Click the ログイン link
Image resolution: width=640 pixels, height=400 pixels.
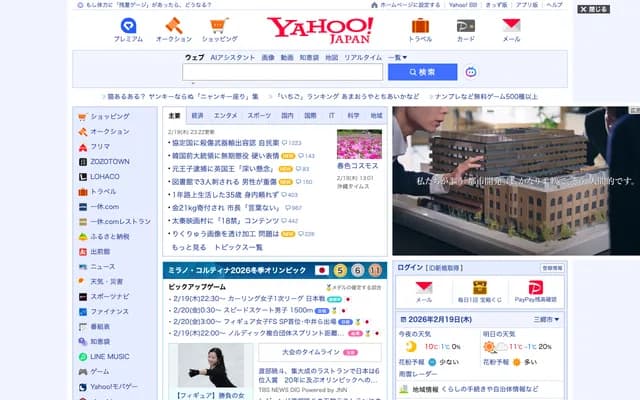(410, 268)
